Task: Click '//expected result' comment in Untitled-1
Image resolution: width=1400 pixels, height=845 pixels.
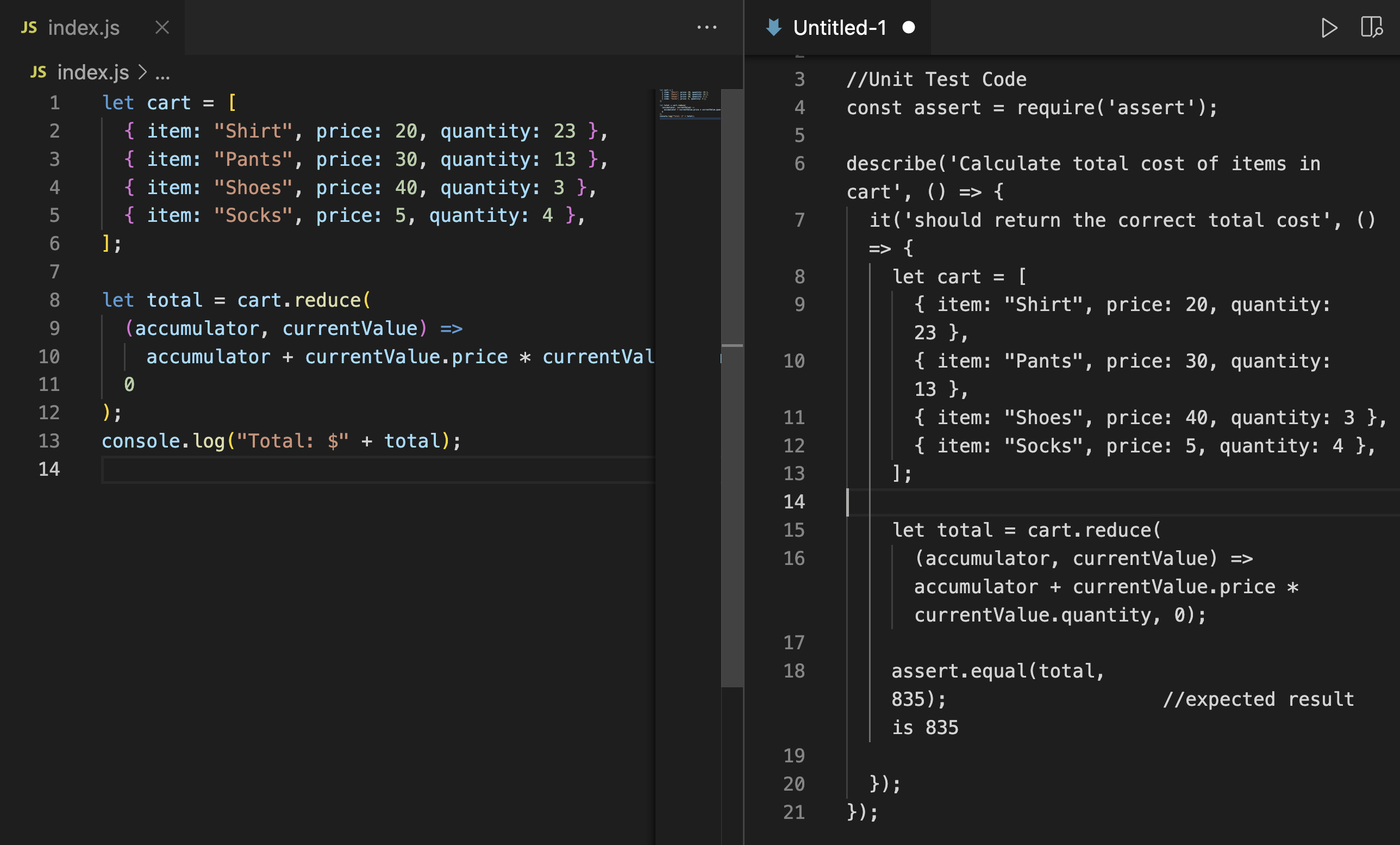Action: click(1259, 699)
